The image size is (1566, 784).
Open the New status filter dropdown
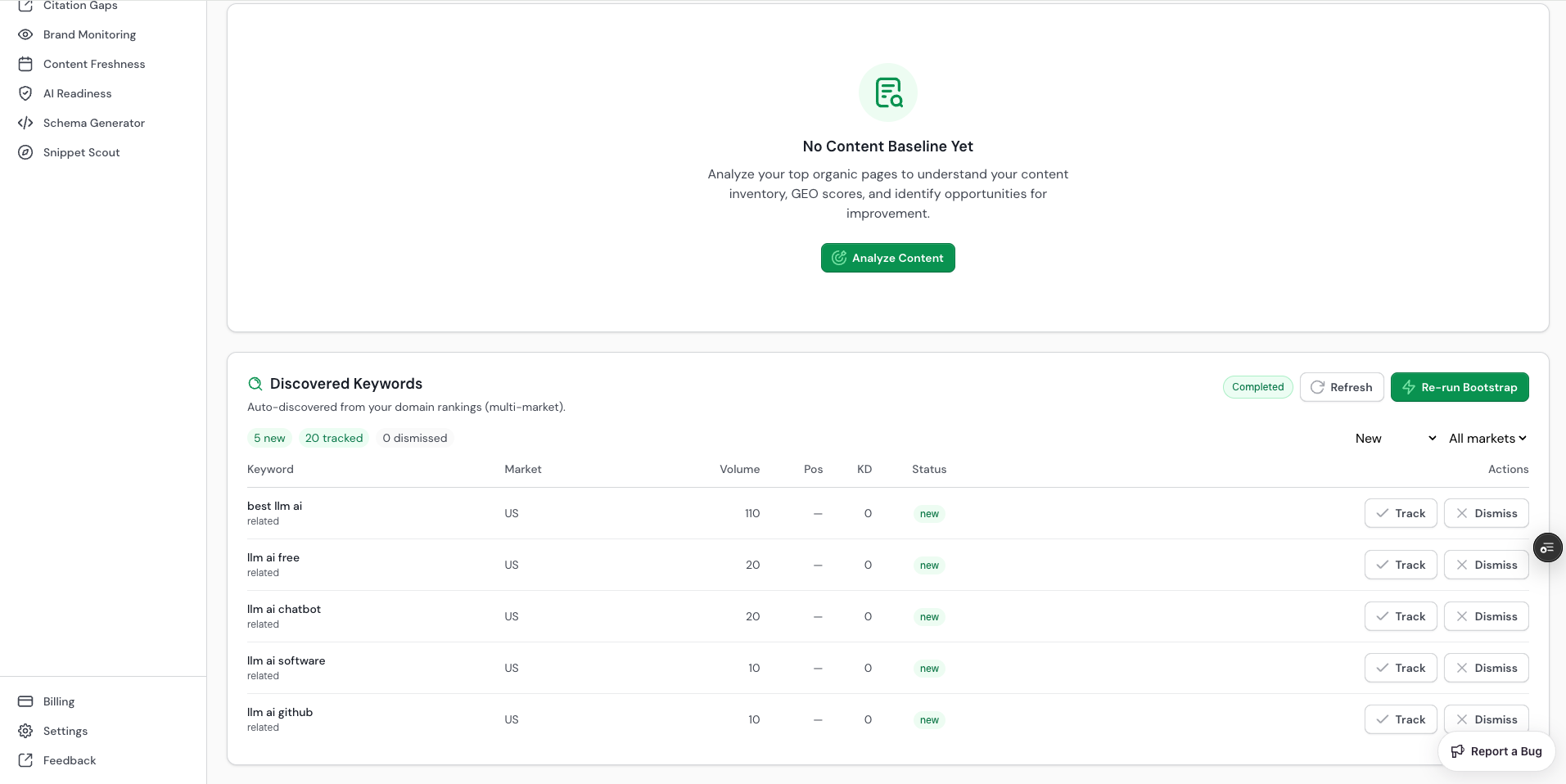click(x=1394, y=438)
